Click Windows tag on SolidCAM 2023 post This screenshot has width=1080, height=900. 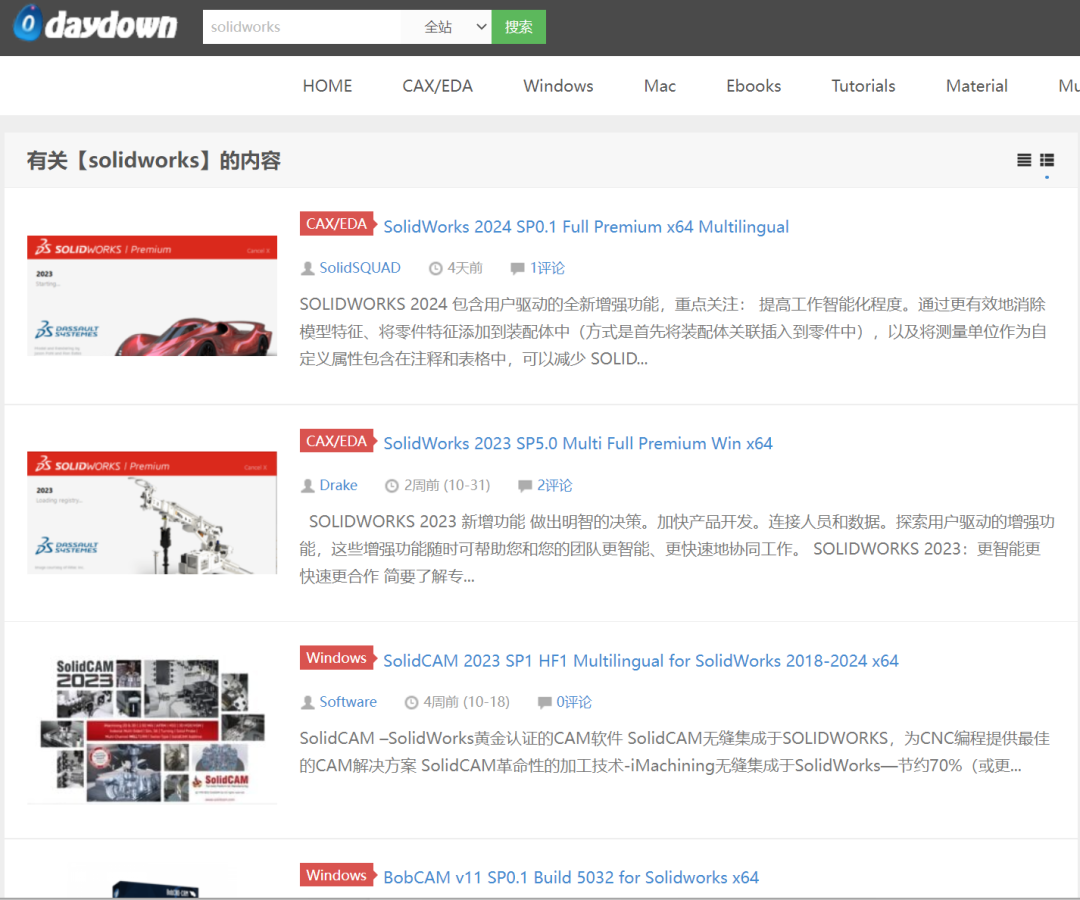click(338, 658)
